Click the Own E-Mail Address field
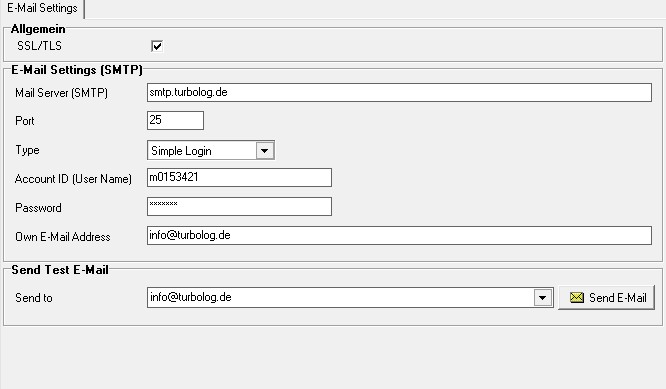The width and height of the screenshot is (666, 389). pyautogui.click(x=399, y=235)
